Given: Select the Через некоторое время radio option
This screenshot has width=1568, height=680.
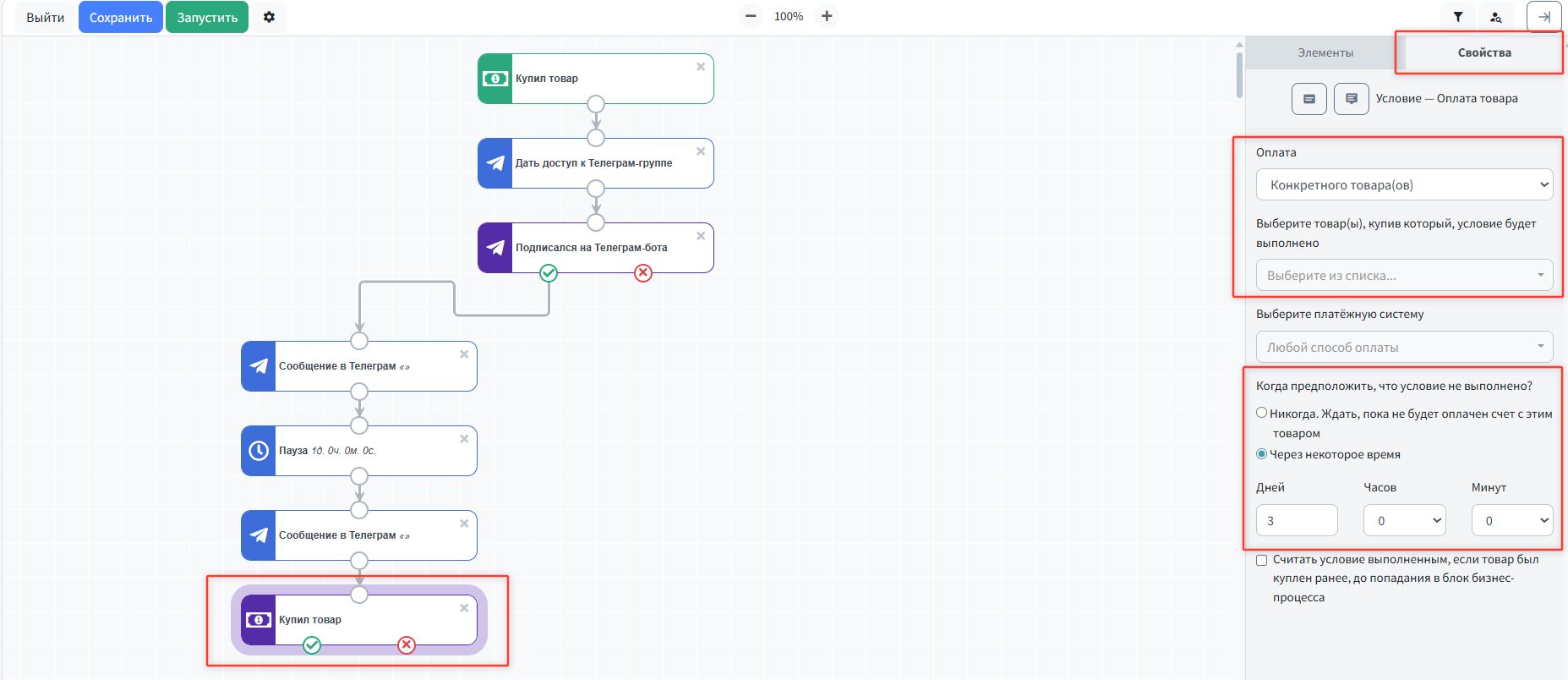Looking at the screenshot, I should (x=1262, y=454).
